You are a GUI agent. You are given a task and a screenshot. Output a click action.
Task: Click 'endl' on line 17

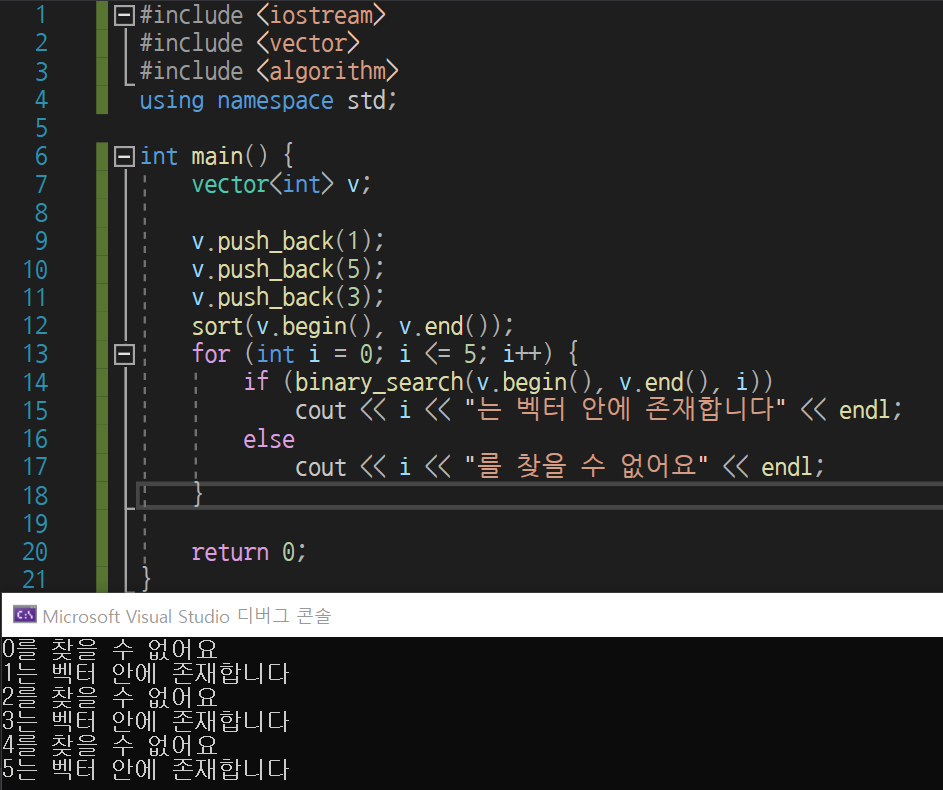(787, 467)
